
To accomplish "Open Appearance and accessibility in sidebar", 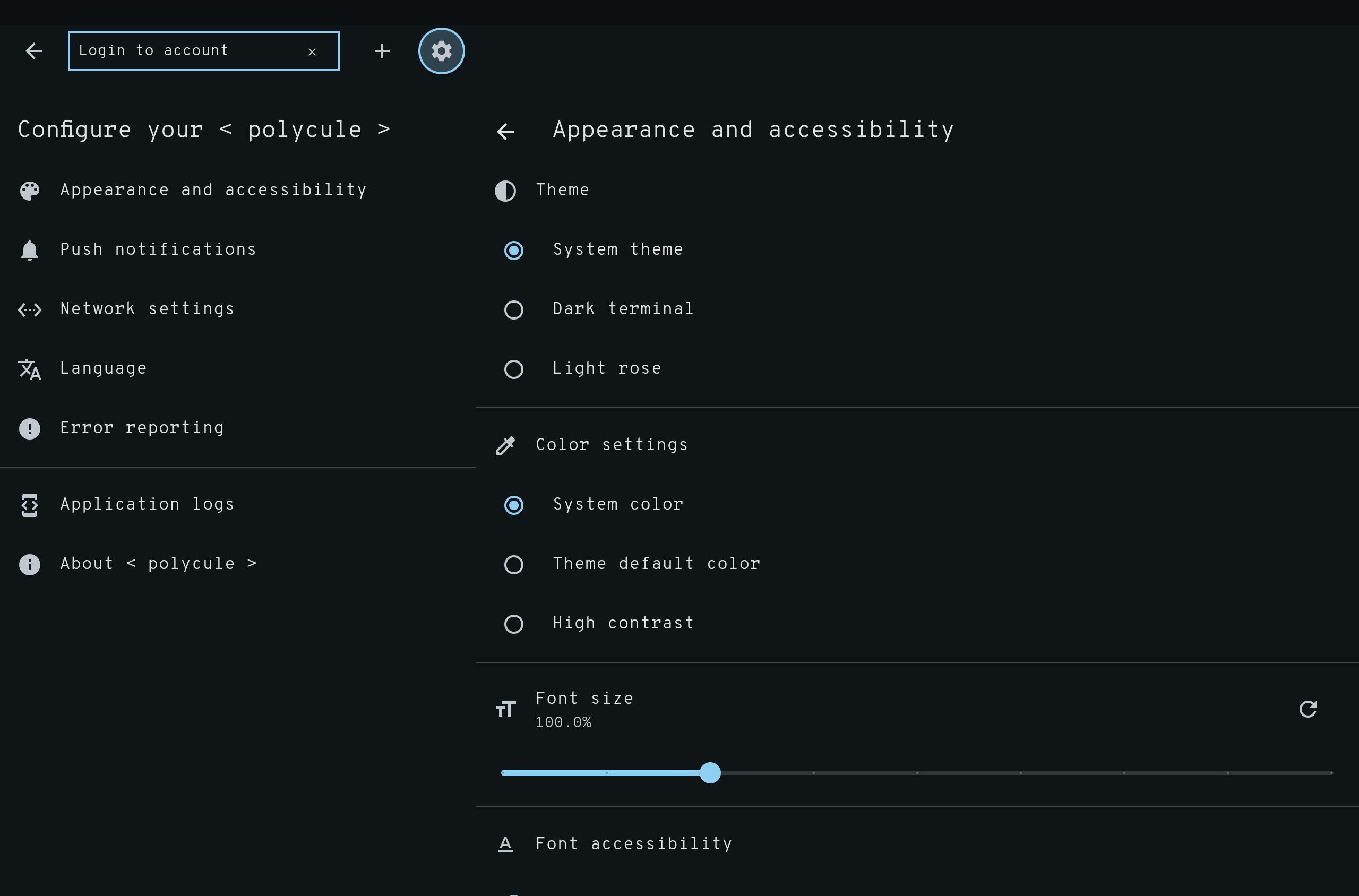I will point(213,190).
